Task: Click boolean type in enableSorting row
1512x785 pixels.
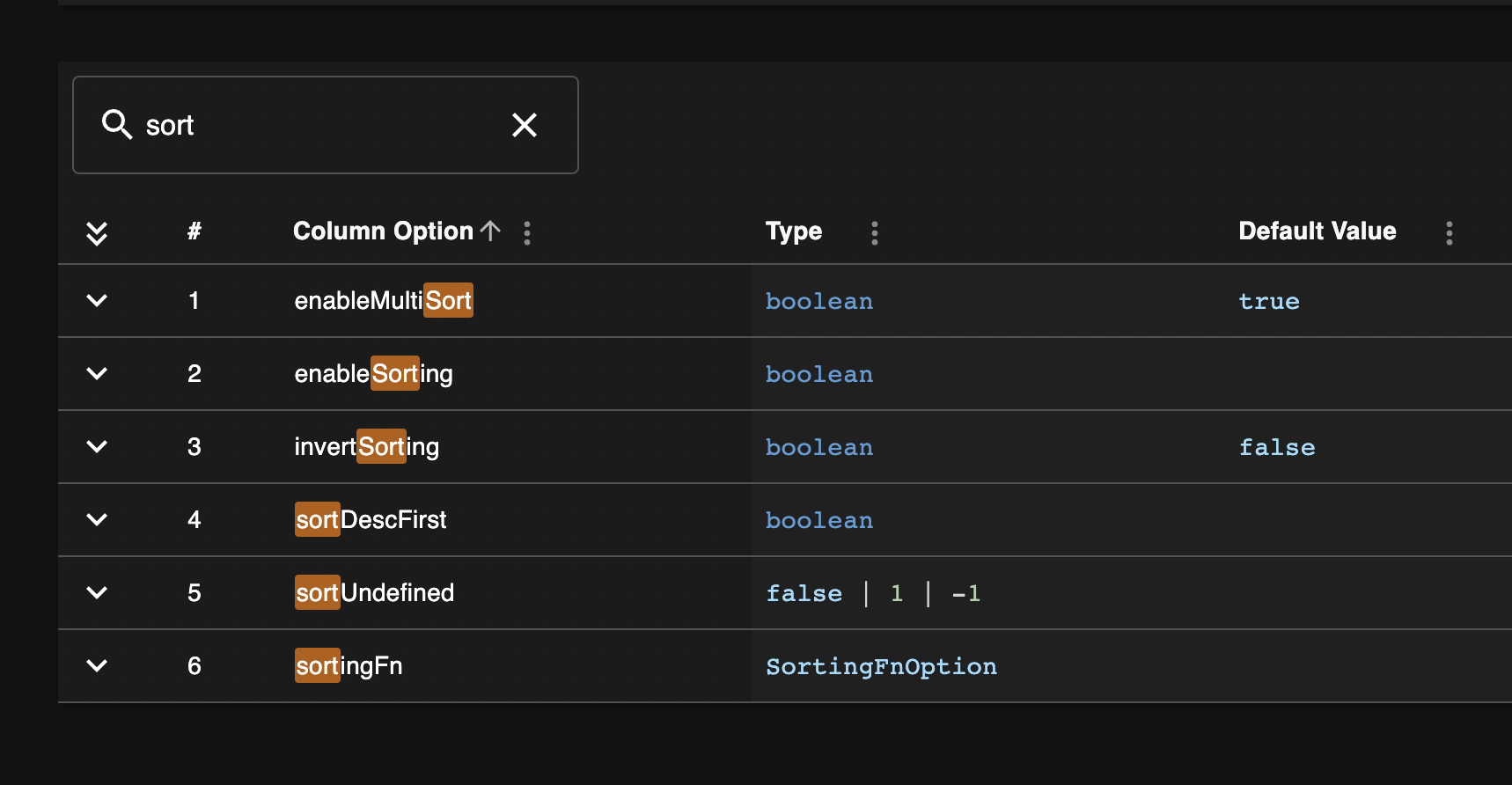Action: point(819,374)
